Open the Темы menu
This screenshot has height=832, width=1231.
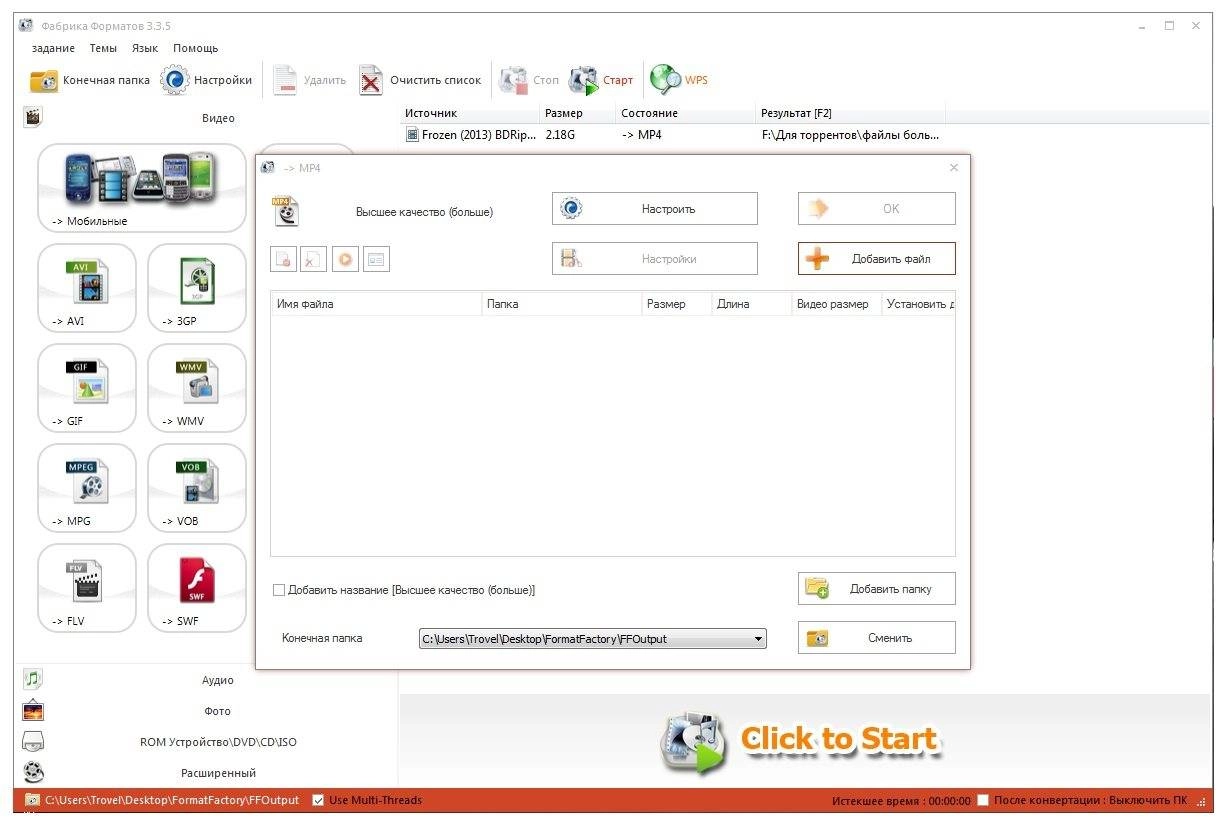click(103, 48)
